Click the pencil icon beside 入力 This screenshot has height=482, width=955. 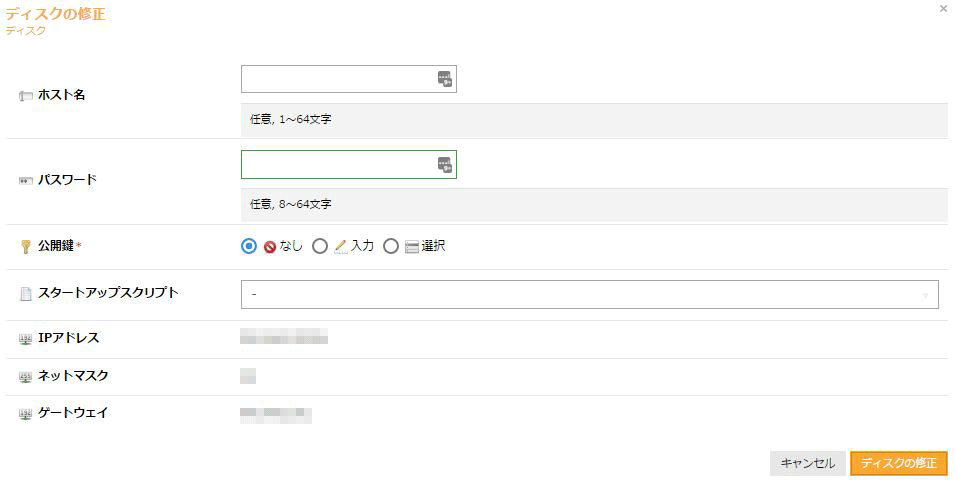tap(340, 246)
